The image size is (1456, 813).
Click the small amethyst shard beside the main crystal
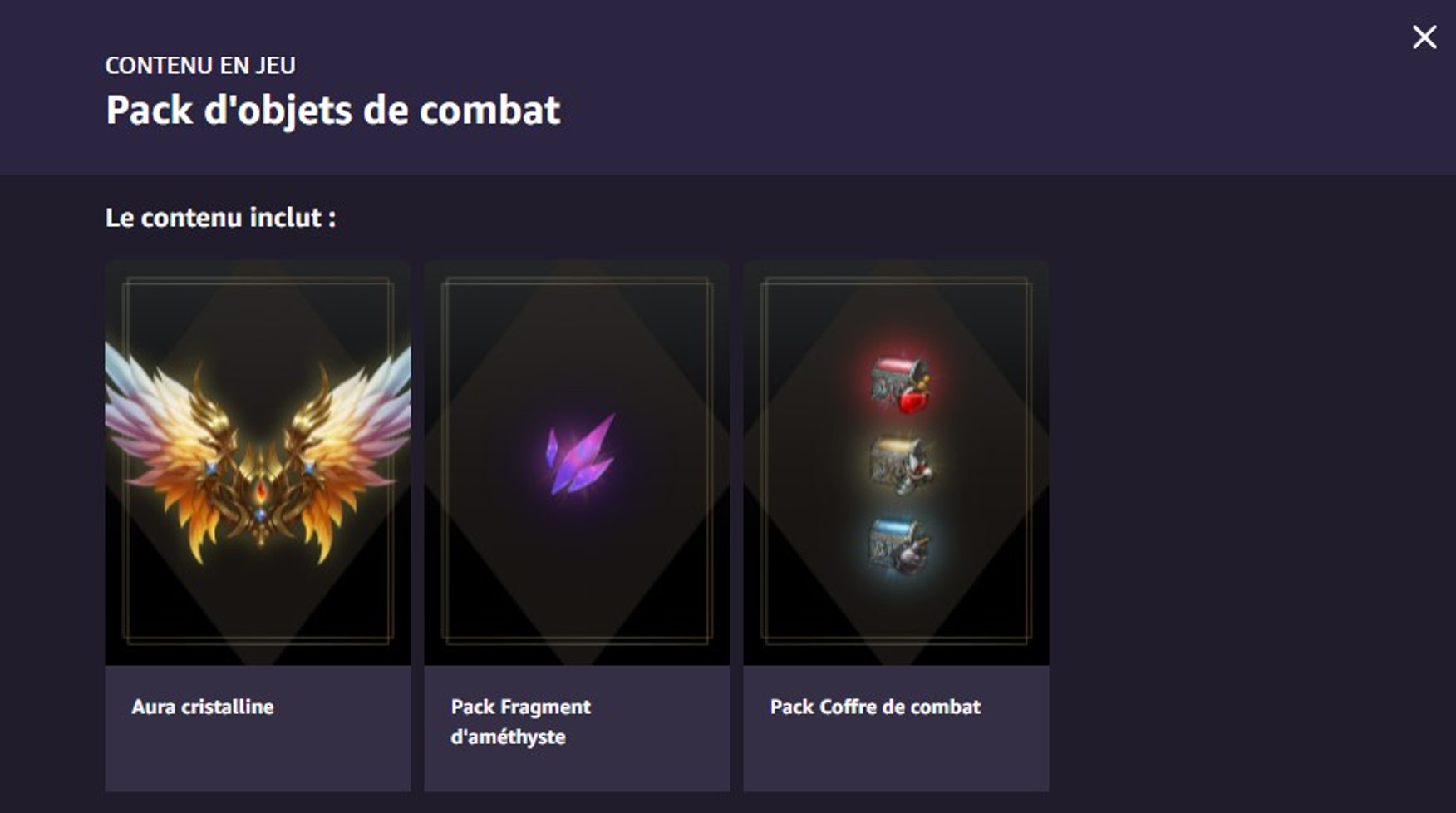[x=551, y=449]
